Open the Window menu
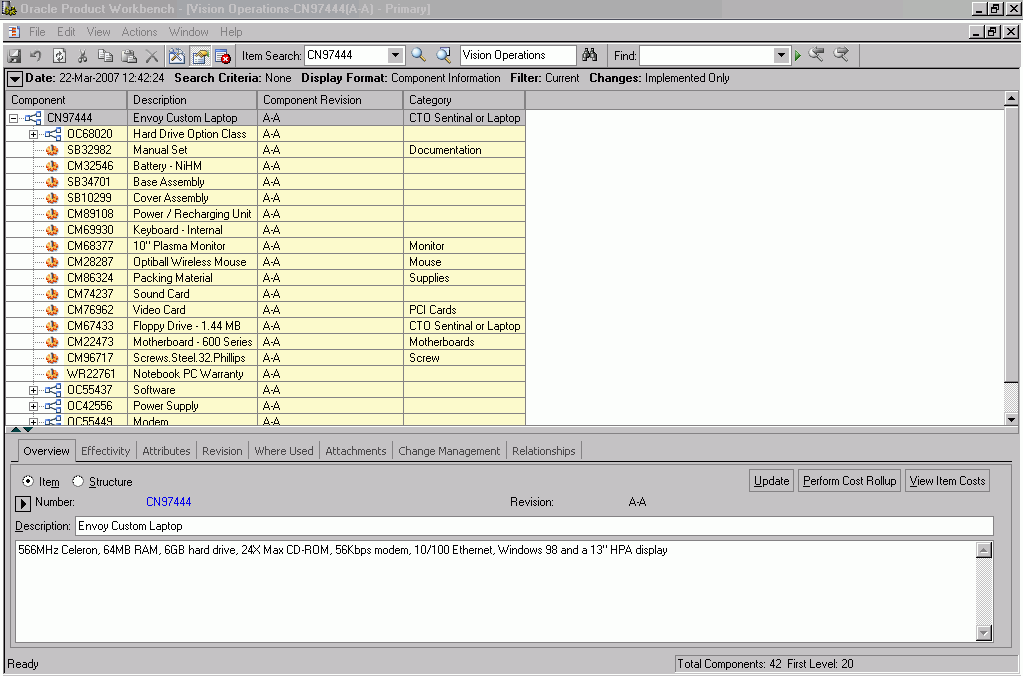The image size is (1023, 676). [189, 32]
